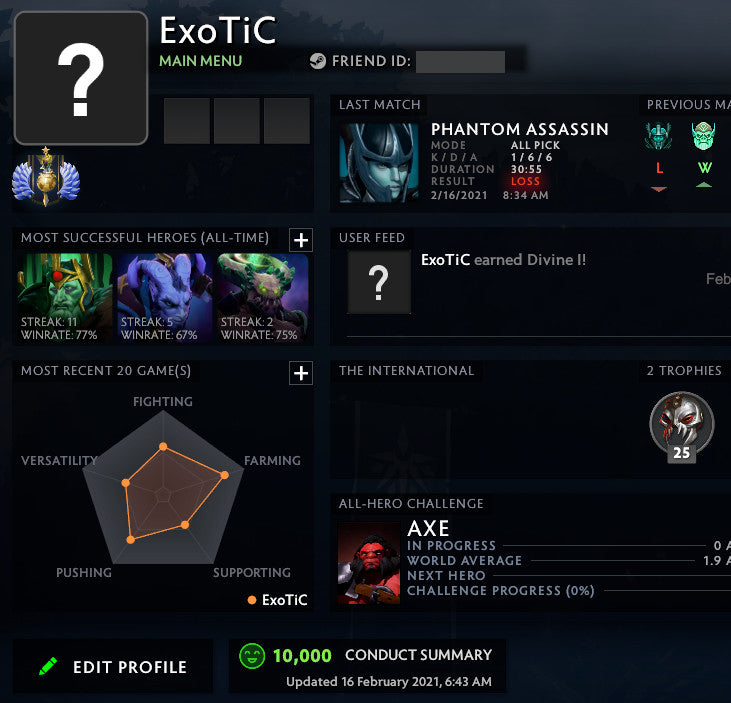731x703 pixels.
Task: Click the profile avatar question mark image
Action: point(81,78)
